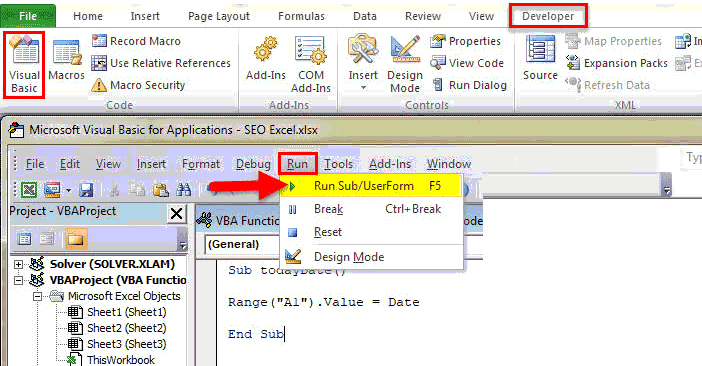Screen dimensions: 702x366
Task: Open the Insert controls dropdown
Action: click(363, 63)
